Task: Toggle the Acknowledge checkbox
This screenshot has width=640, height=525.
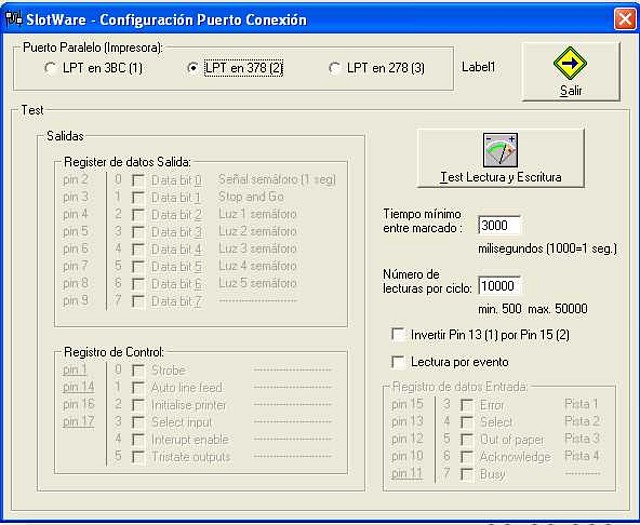Action: (467, 457)
